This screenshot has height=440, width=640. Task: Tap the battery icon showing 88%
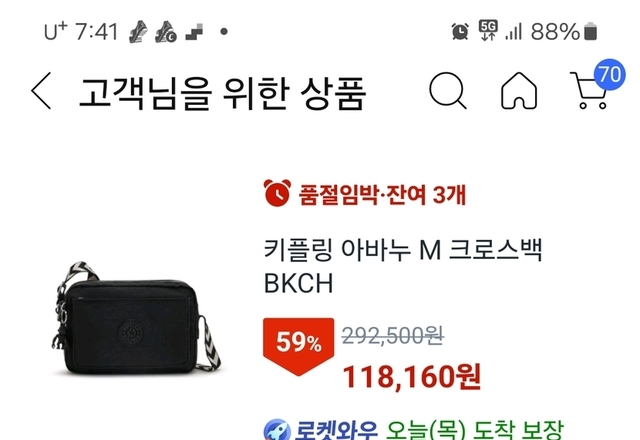pos(591,31)
